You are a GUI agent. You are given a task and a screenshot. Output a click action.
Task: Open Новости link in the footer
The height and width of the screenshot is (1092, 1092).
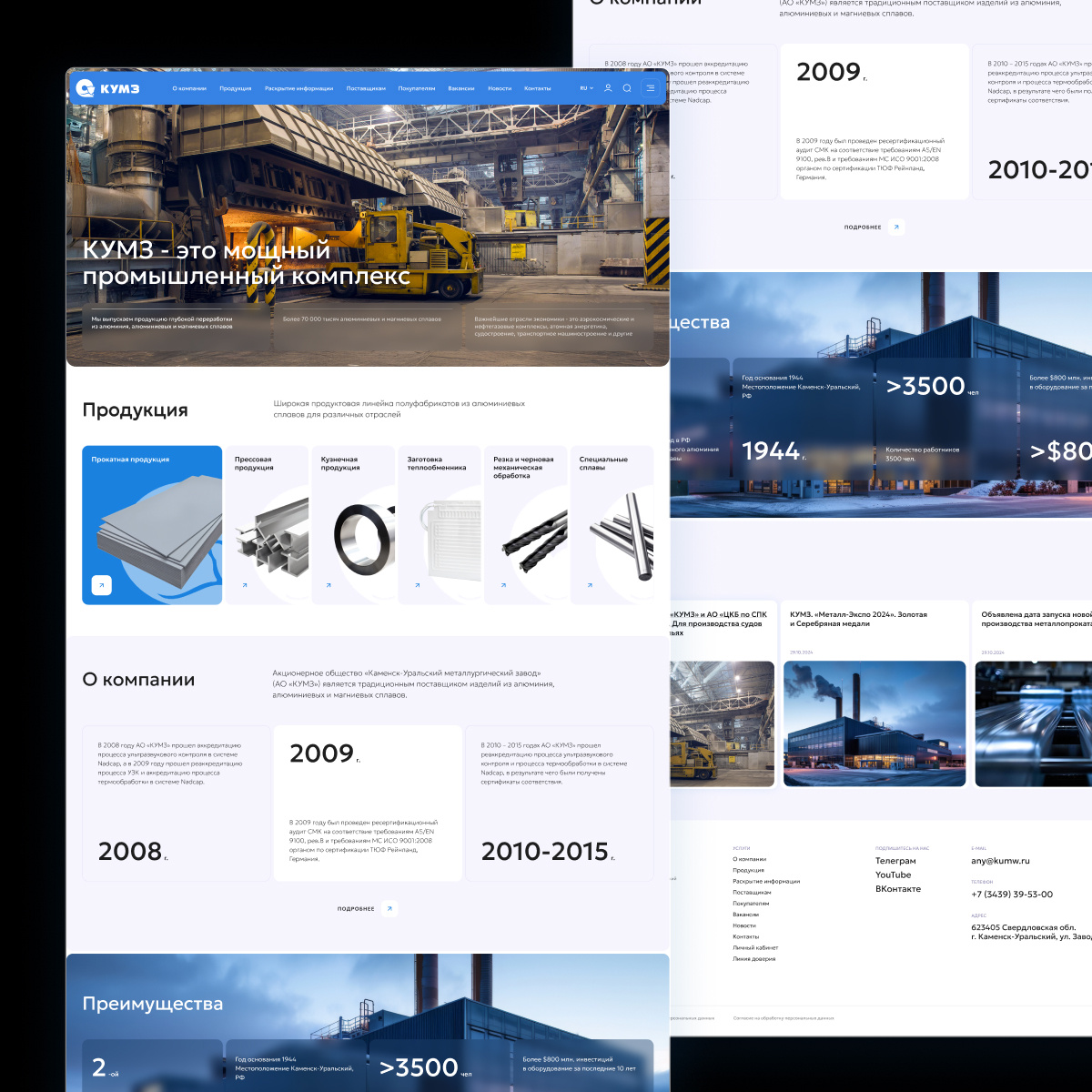(x=744, y=925)
